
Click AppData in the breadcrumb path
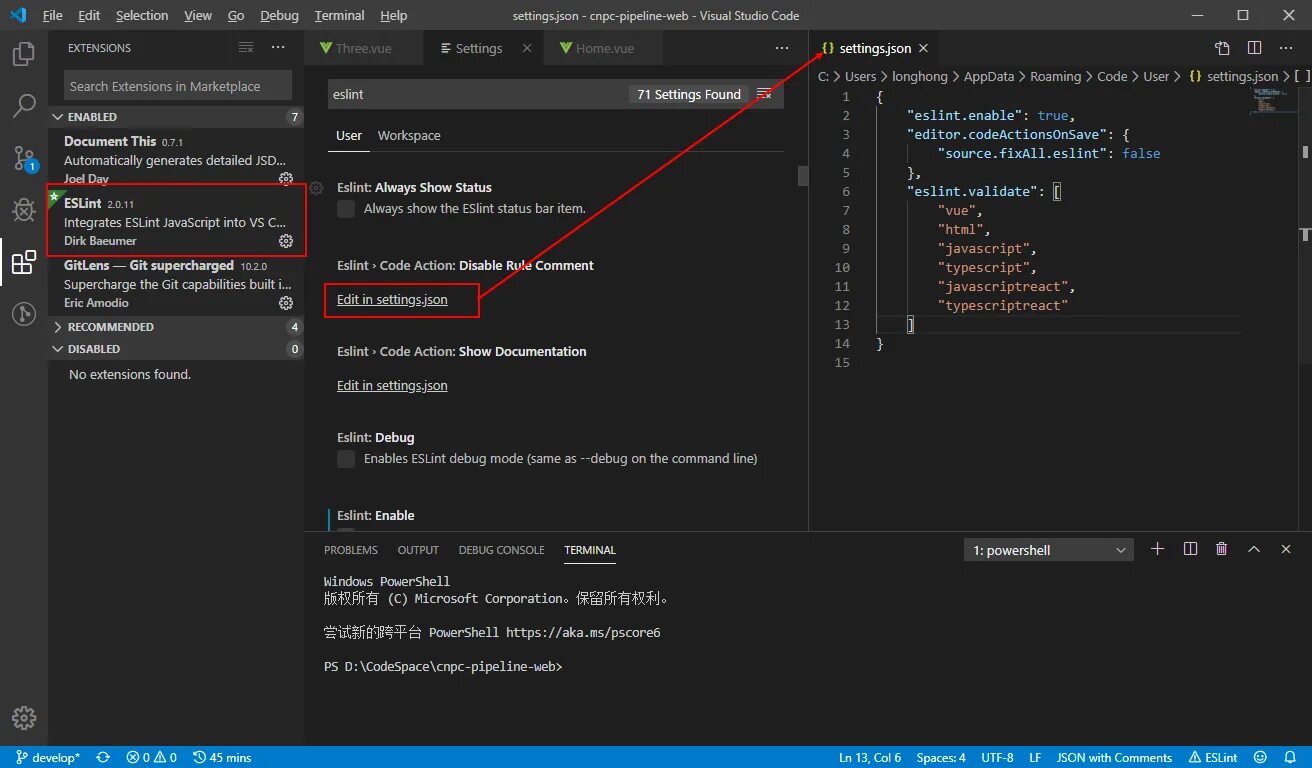click(988, 76)
